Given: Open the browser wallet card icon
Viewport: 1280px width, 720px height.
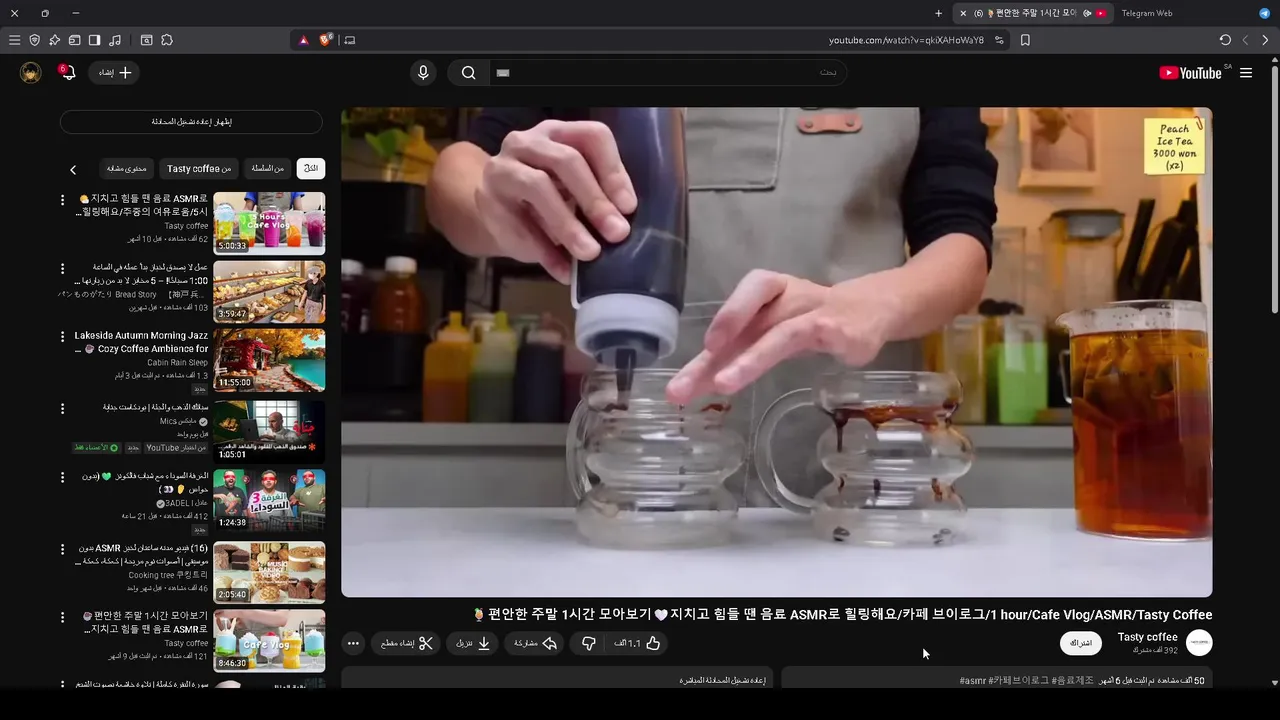Looking at the screenshot, I should pyautogui.click(x=74, y=40).
